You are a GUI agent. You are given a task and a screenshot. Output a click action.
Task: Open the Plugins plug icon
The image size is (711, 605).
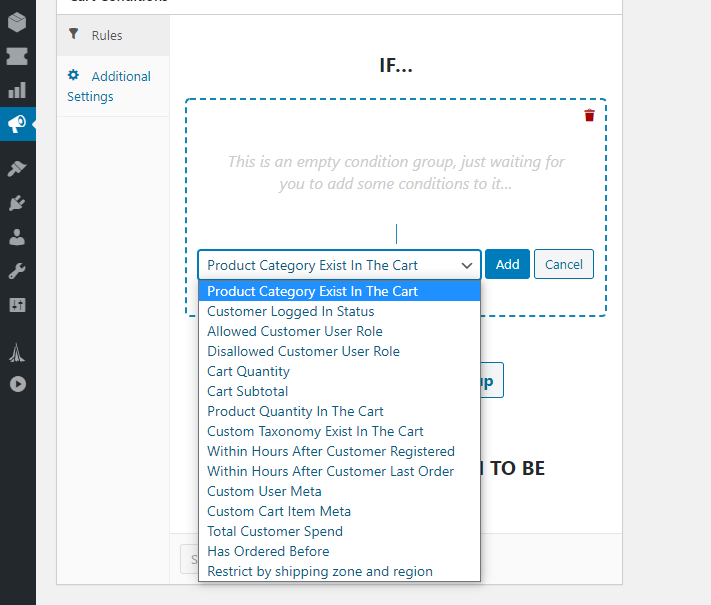[x=17, y=203]
